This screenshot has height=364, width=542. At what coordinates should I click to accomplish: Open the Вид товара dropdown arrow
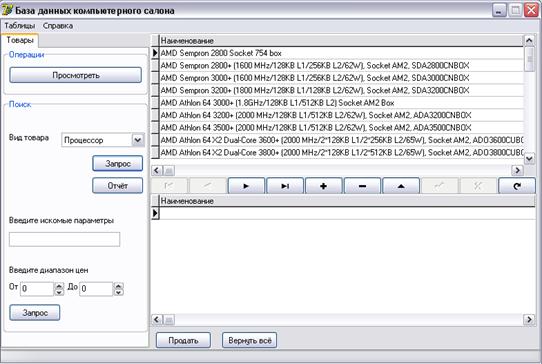click(x=138, y=140)
